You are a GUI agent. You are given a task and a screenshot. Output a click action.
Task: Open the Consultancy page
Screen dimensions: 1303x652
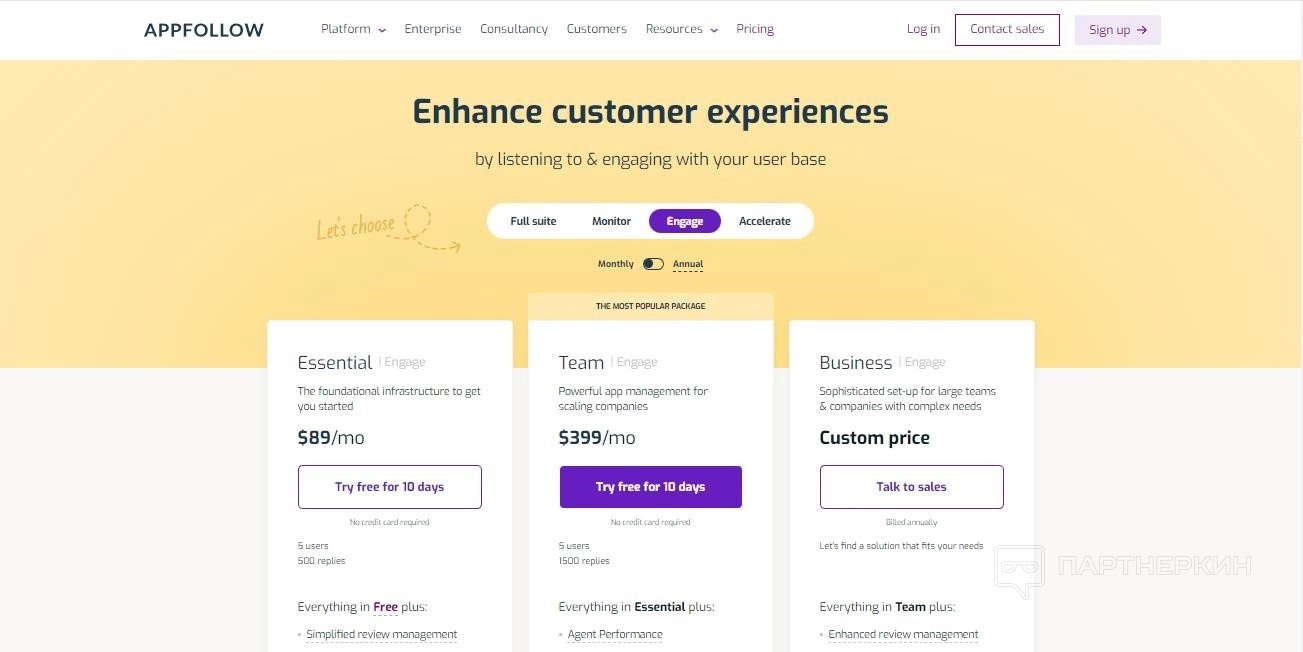(514, 29)
